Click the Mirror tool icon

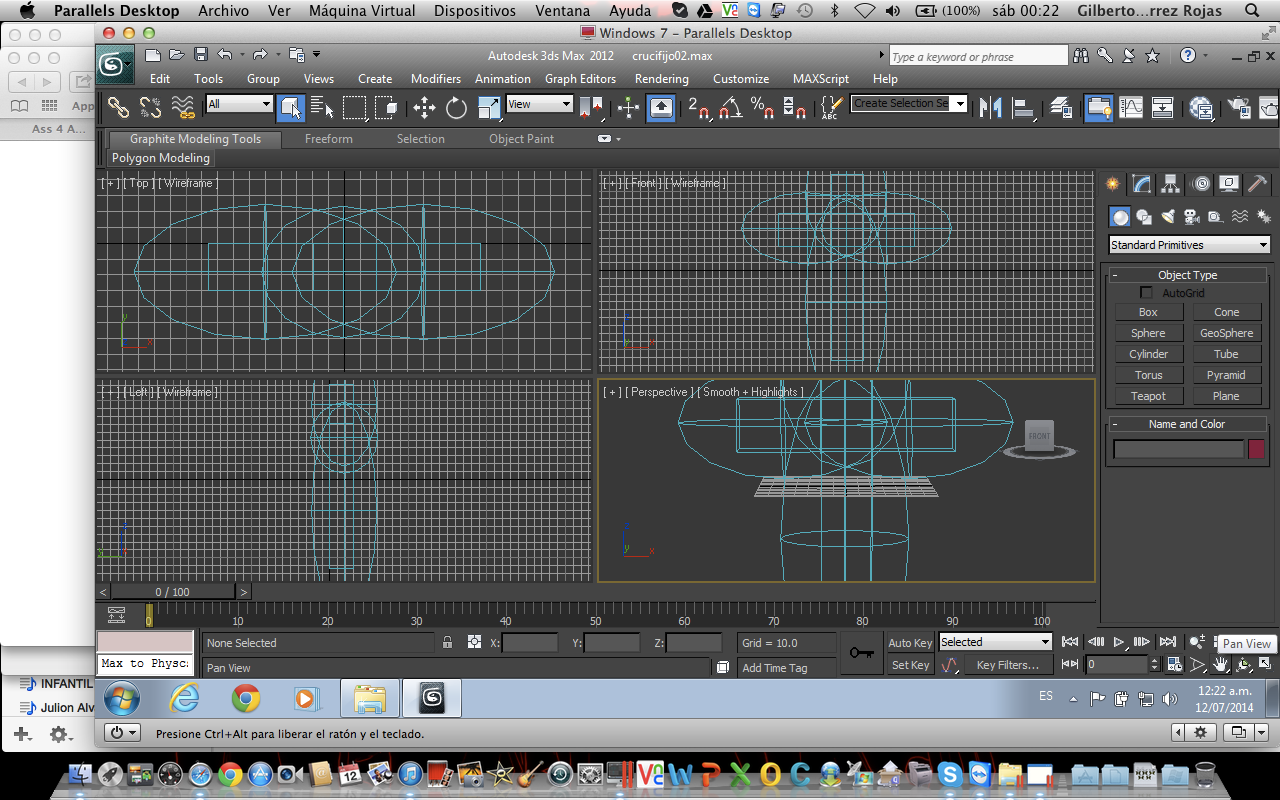pyautogui.click(x=990, y=106)
